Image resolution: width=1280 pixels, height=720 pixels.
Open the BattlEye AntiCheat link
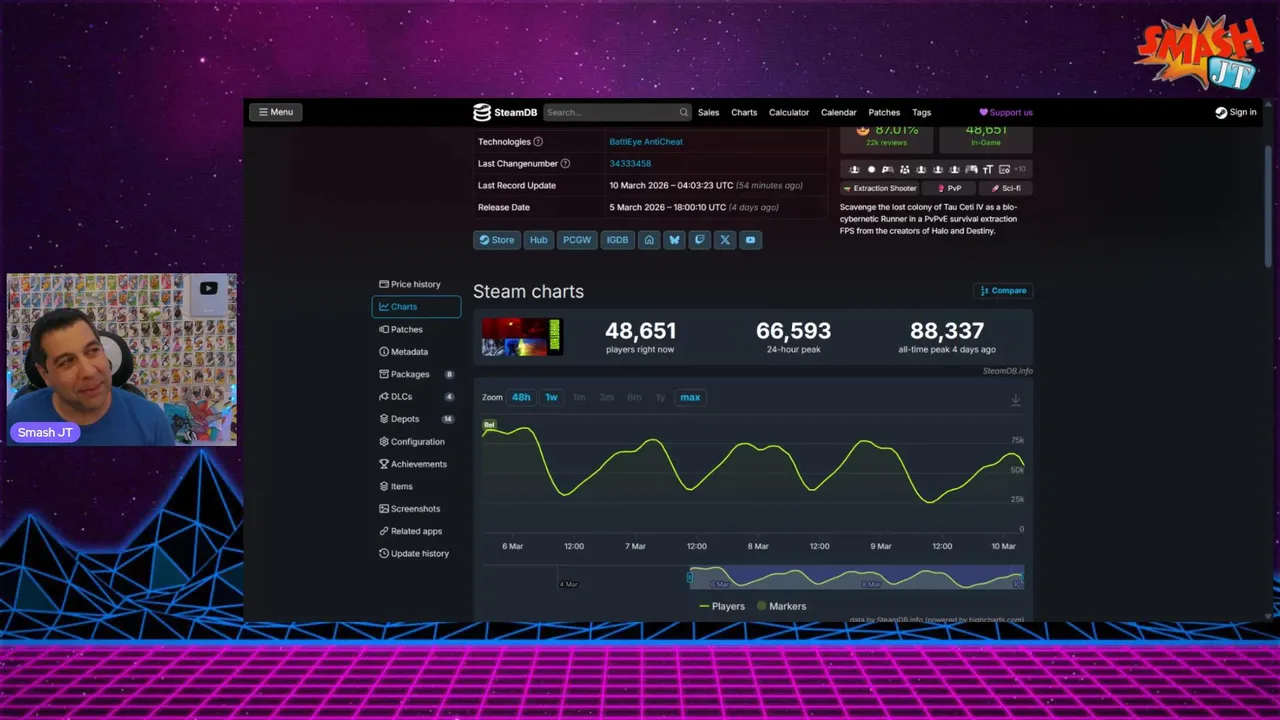(646, 141)
